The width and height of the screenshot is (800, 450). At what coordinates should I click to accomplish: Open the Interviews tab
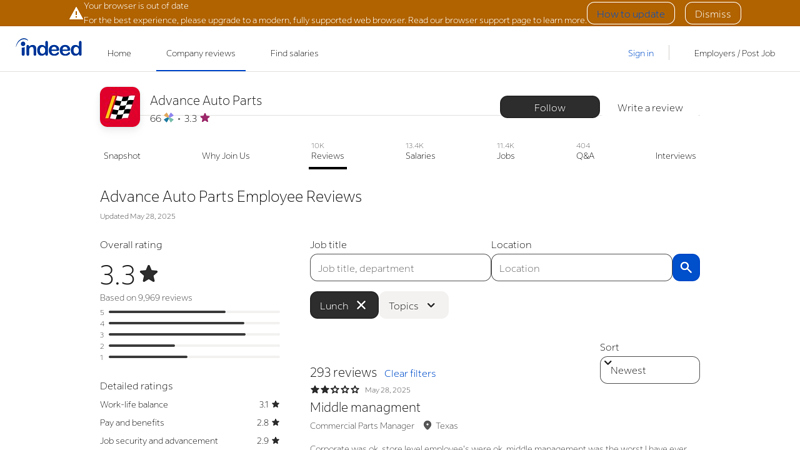tap(676, 156)
